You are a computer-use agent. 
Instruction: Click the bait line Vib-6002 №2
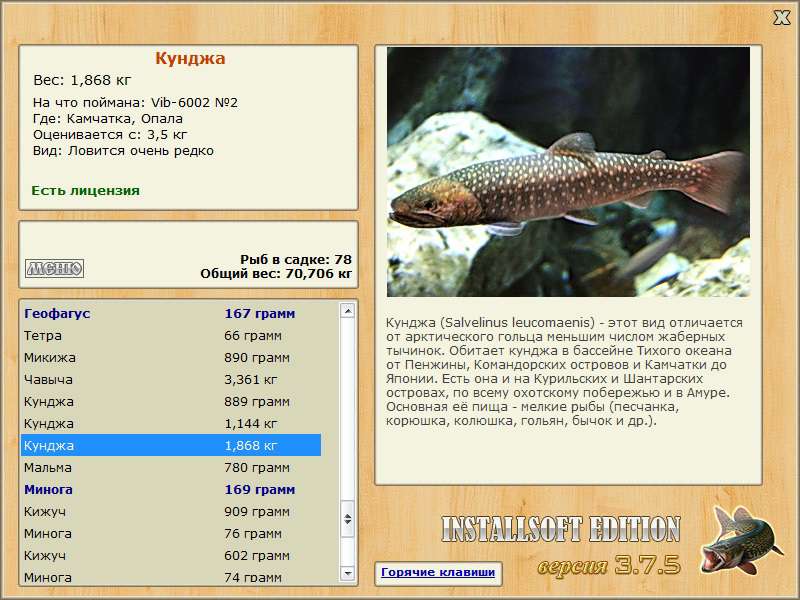(x=135, y=103)
